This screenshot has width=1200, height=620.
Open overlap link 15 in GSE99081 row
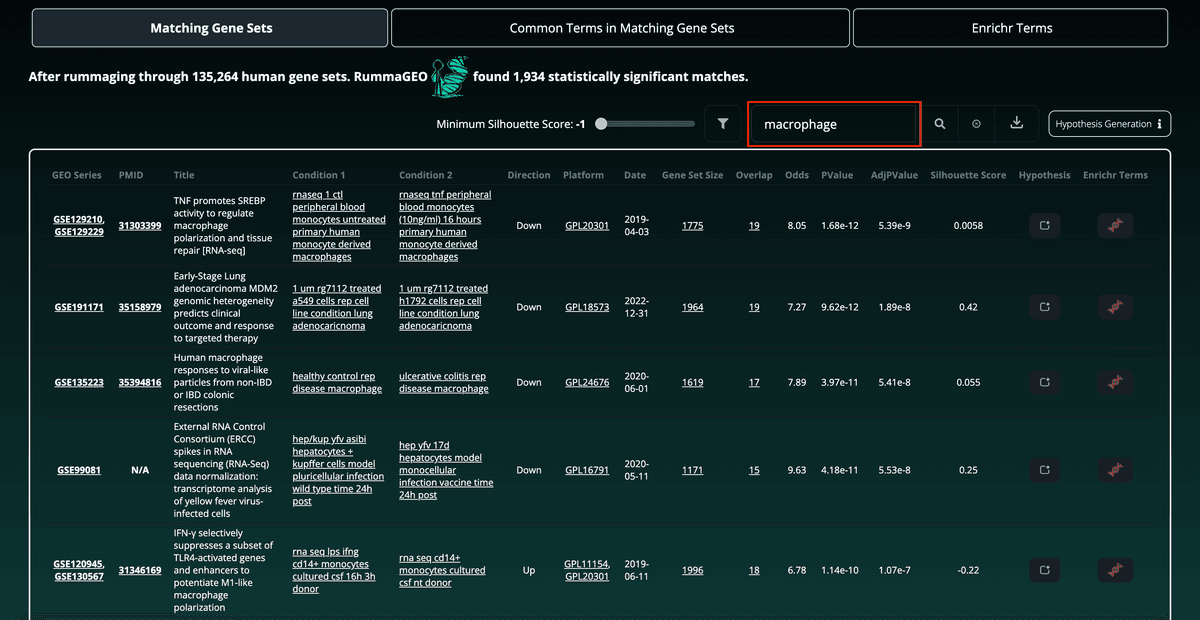pos(754,470)
